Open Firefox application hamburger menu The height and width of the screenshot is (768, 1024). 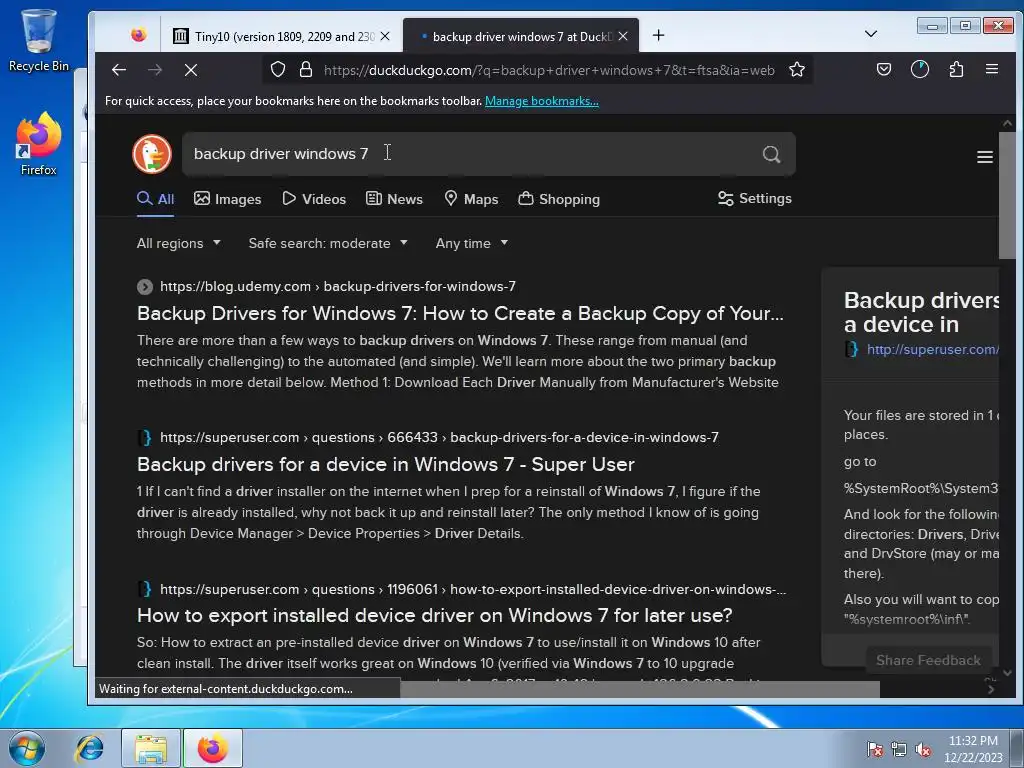991,69
